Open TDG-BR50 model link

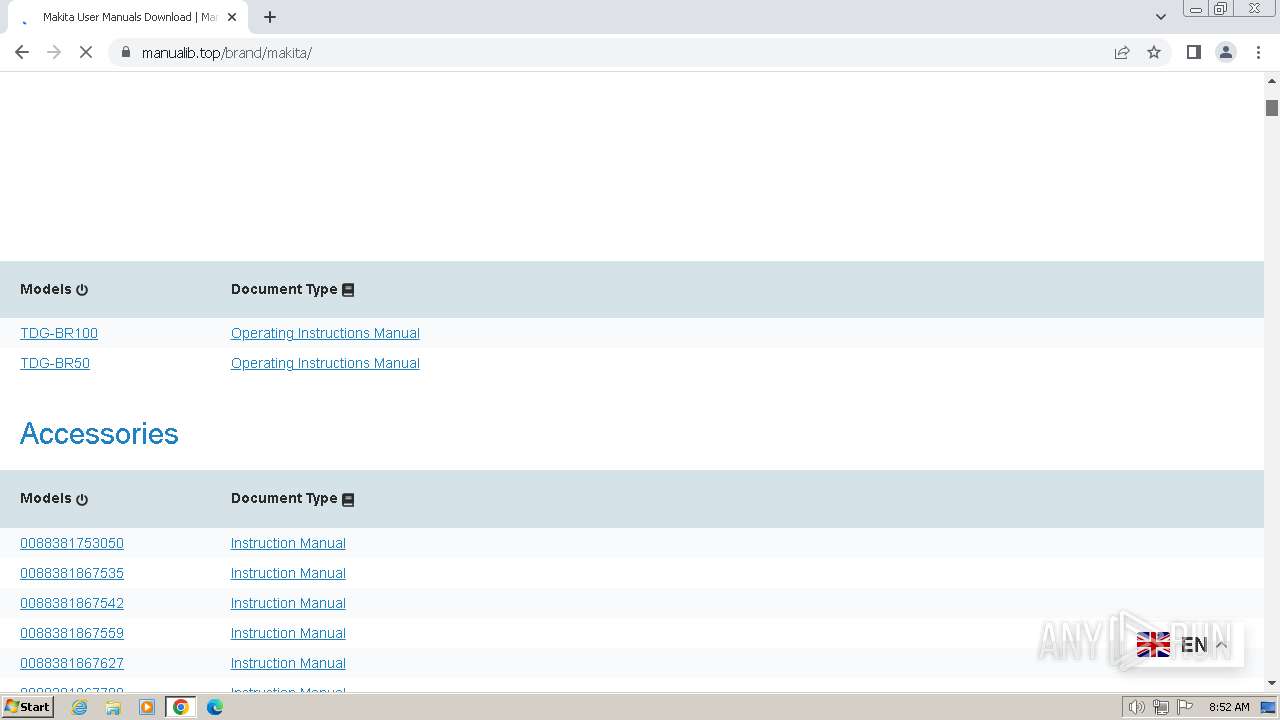[55, 363]
